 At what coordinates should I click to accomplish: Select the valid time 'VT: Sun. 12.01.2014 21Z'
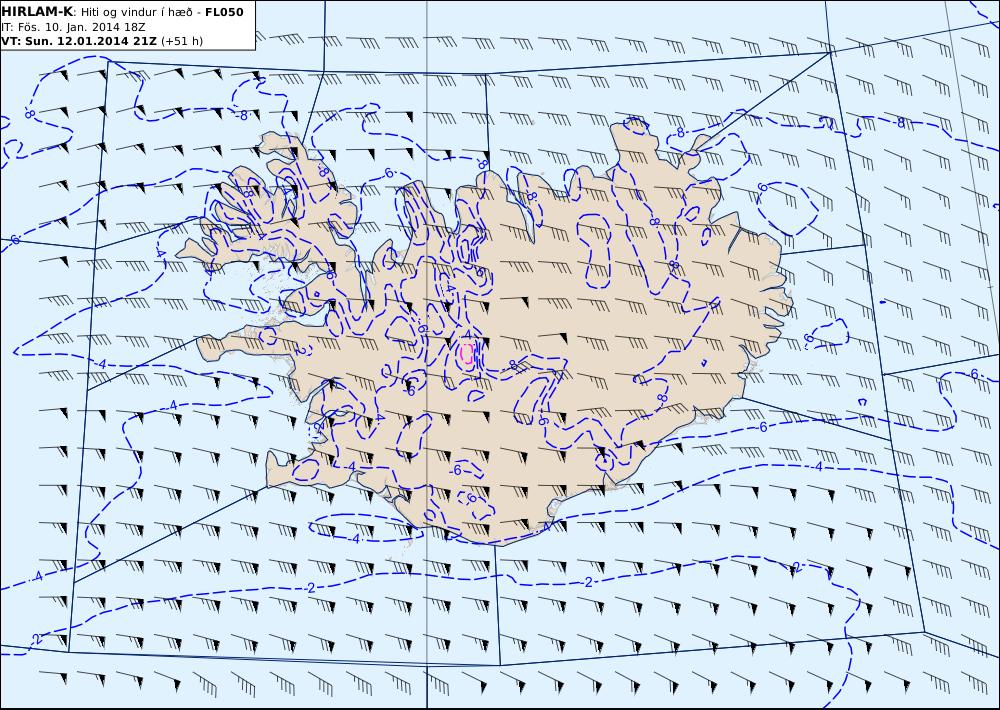[x=80, y=41]
